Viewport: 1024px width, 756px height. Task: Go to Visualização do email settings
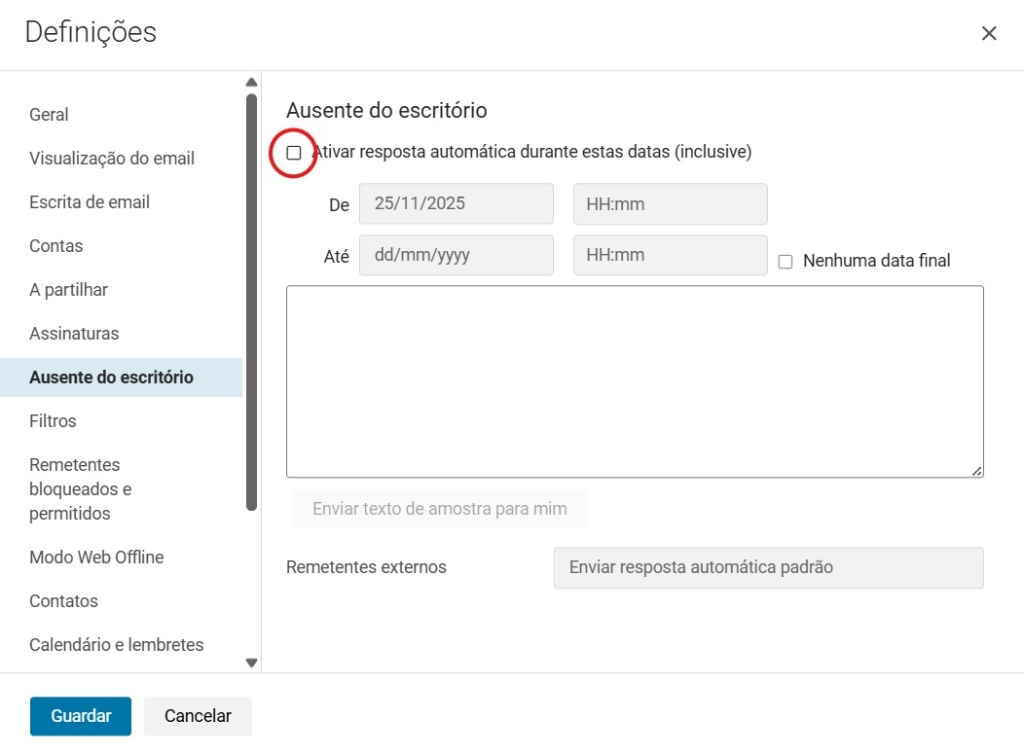click(112, 158)
